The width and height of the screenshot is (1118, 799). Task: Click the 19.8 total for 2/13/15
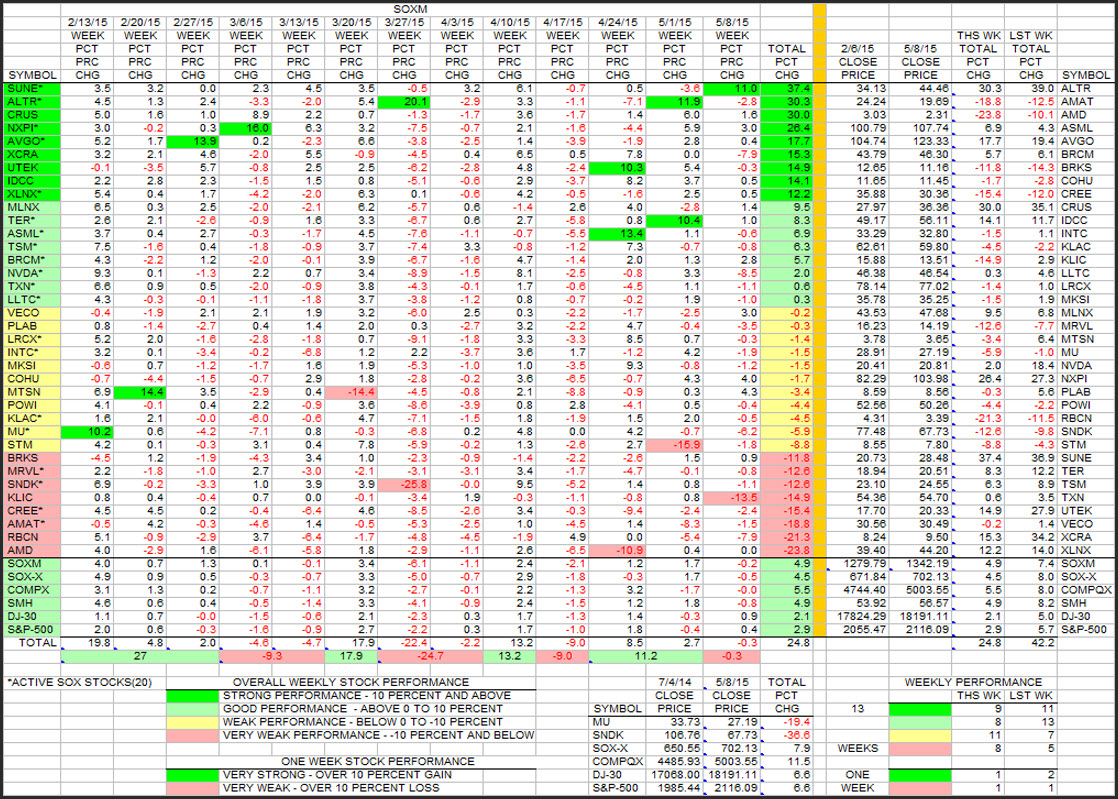[99, 643]
